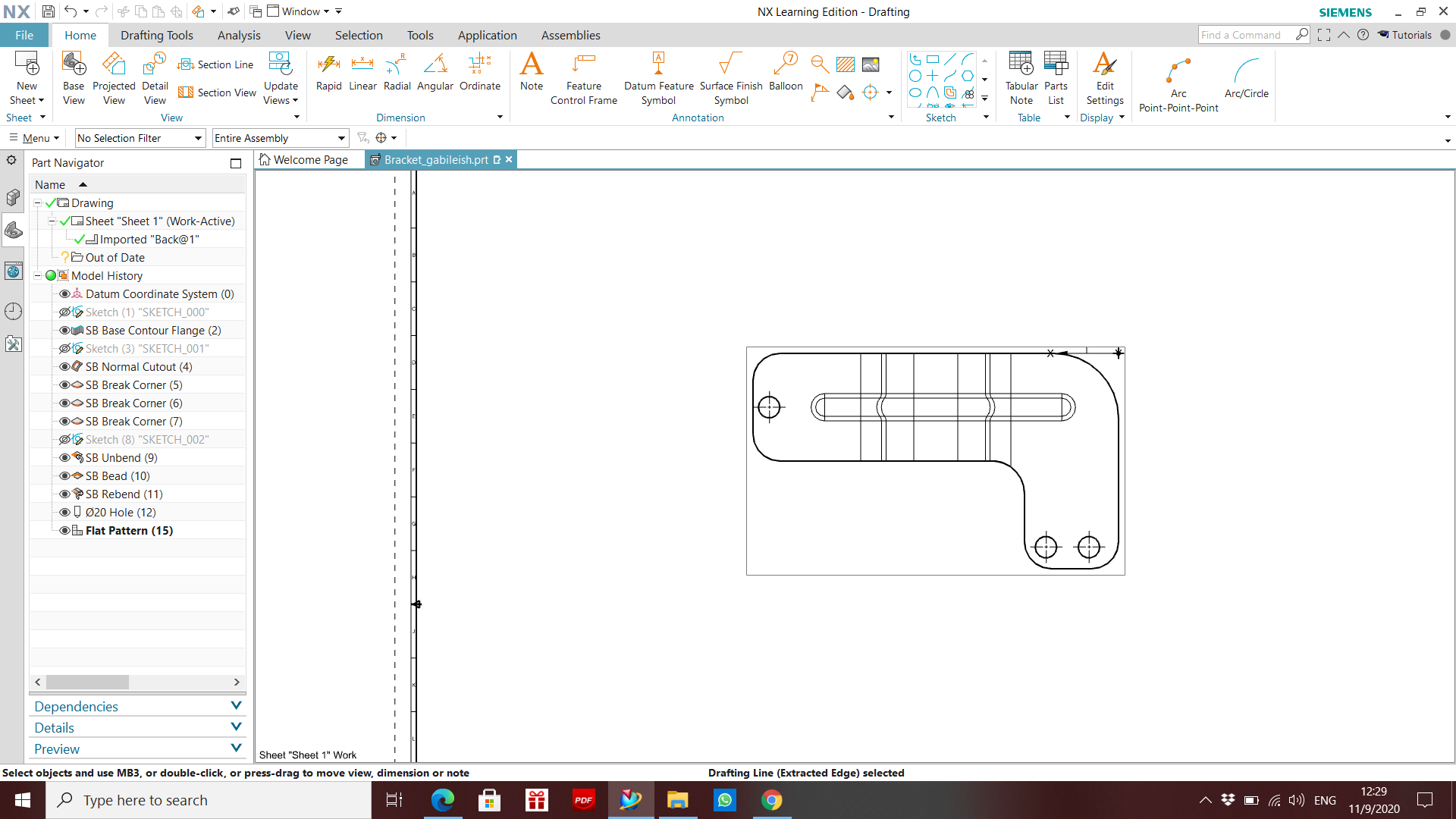Toggle visibility of Sketch (1) SKETCH_000
Image resolution: width=1456 pixels, height=819 pixels.
(64, 312)
